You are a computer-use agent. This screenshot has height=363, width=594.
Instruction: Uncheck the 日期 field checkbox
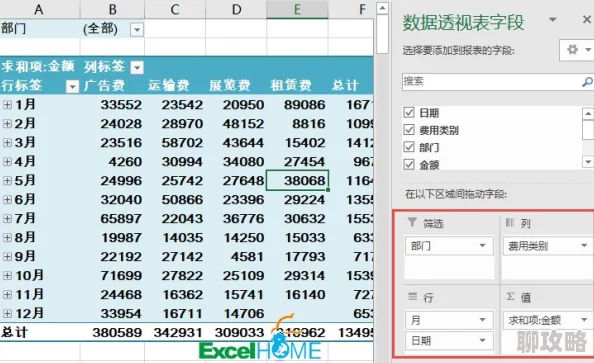(409, 113)
